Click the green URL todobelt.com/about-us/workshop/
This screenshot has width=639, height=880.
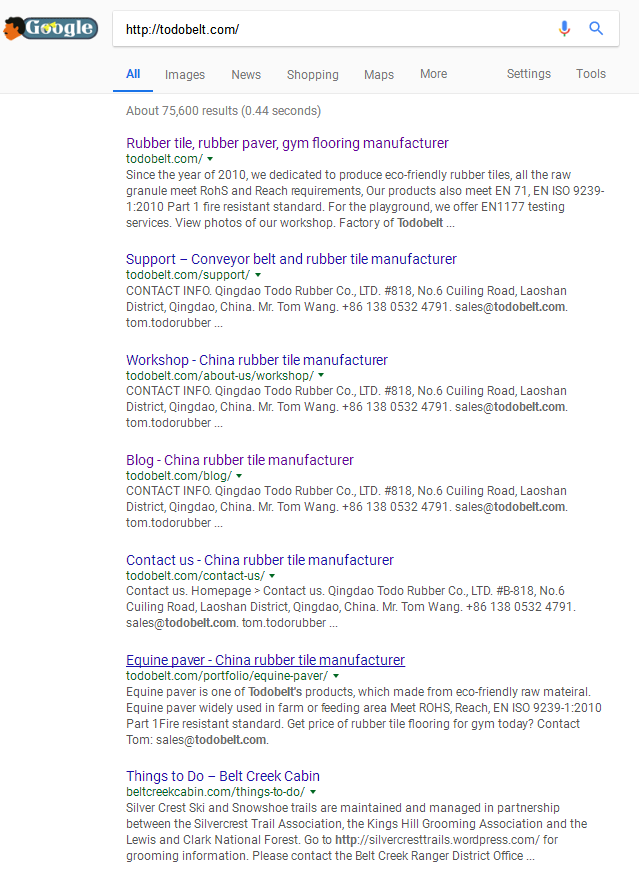pyautogui.click(x=220, y=375)
